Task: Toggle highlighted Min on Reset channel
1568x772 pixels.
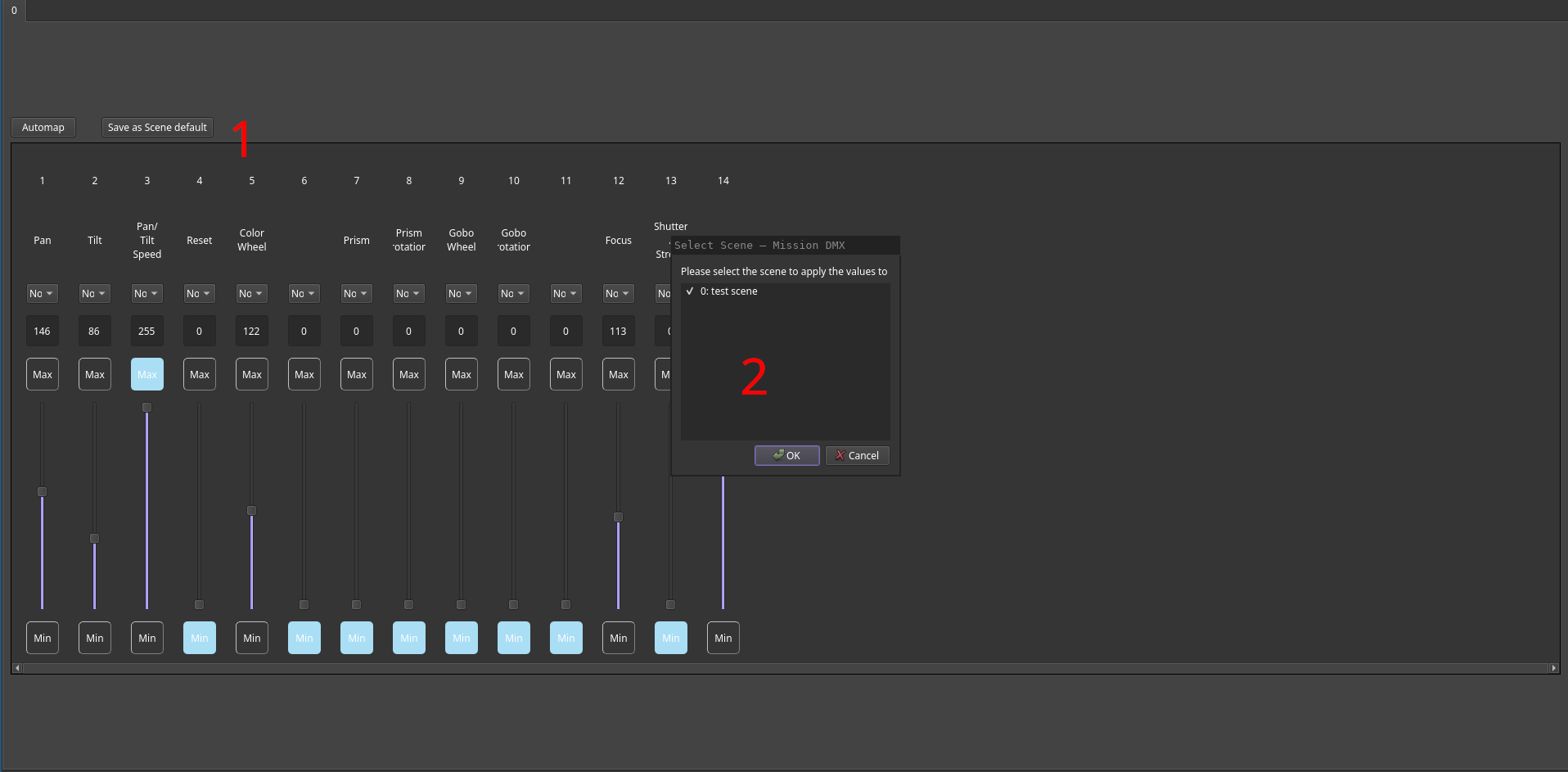Action: [200, 638]
